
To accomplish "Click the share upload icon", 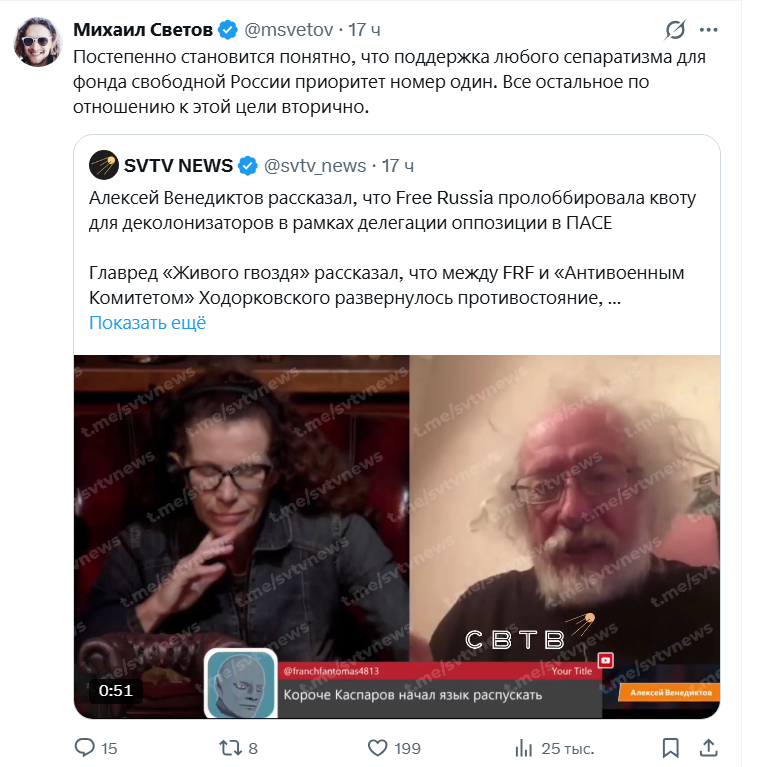I will 707,747.
